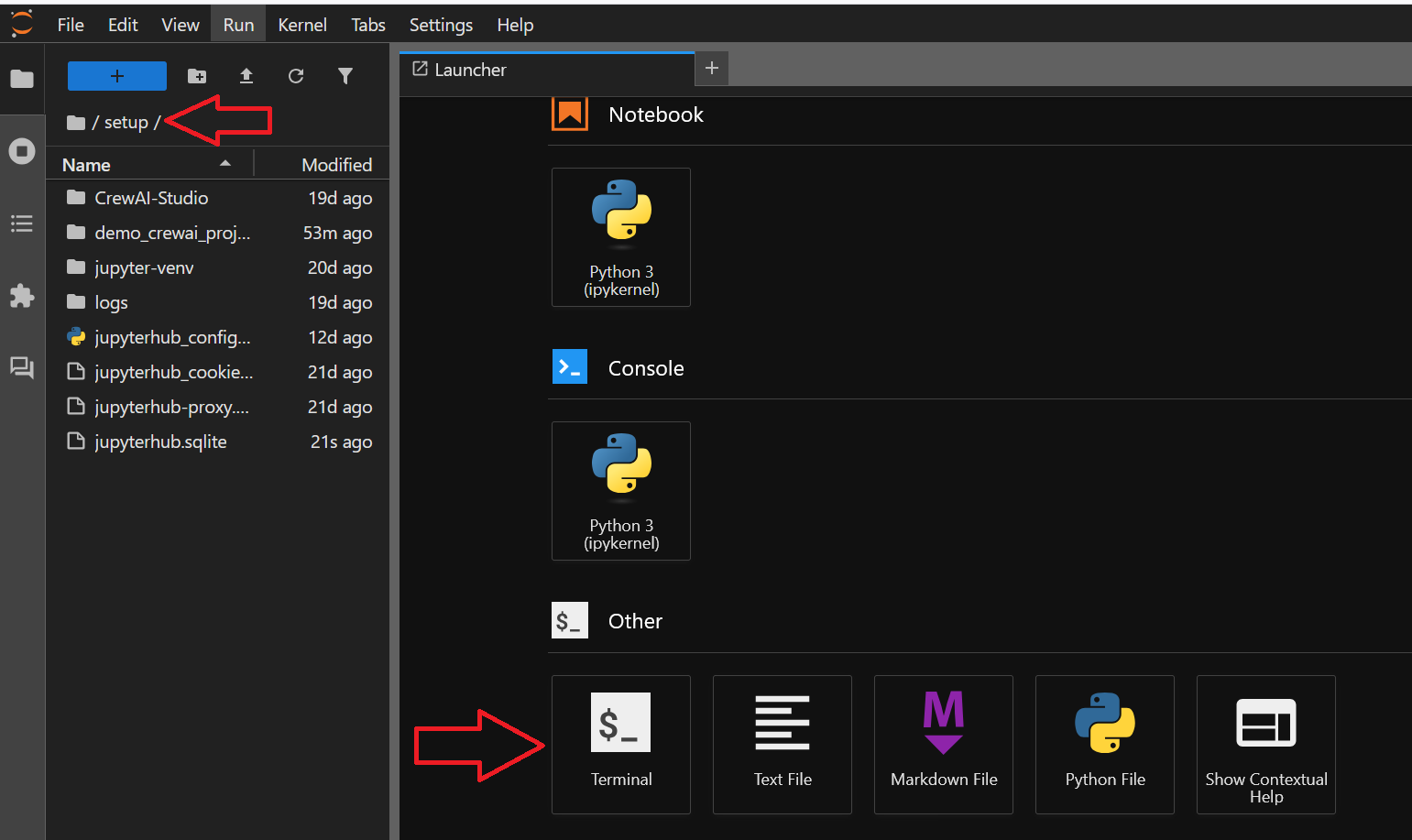Open Show Contextual Help

pos(1266,745)
